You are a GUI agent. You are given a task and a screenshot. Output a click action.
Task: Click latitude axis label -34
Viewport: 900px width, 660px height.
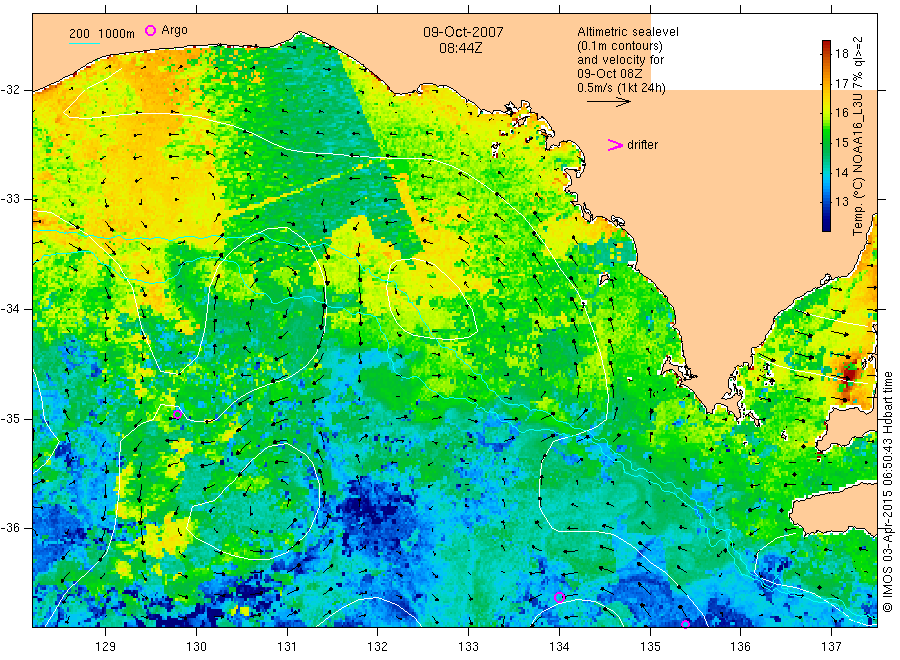(10, 309)
